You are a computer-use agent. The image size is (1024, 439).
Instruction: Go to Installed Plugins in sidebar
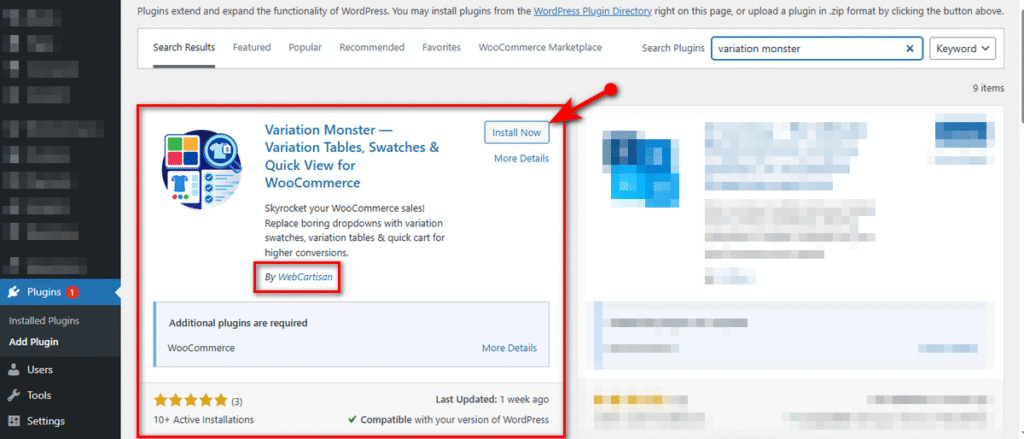click(x=43, y=321)
